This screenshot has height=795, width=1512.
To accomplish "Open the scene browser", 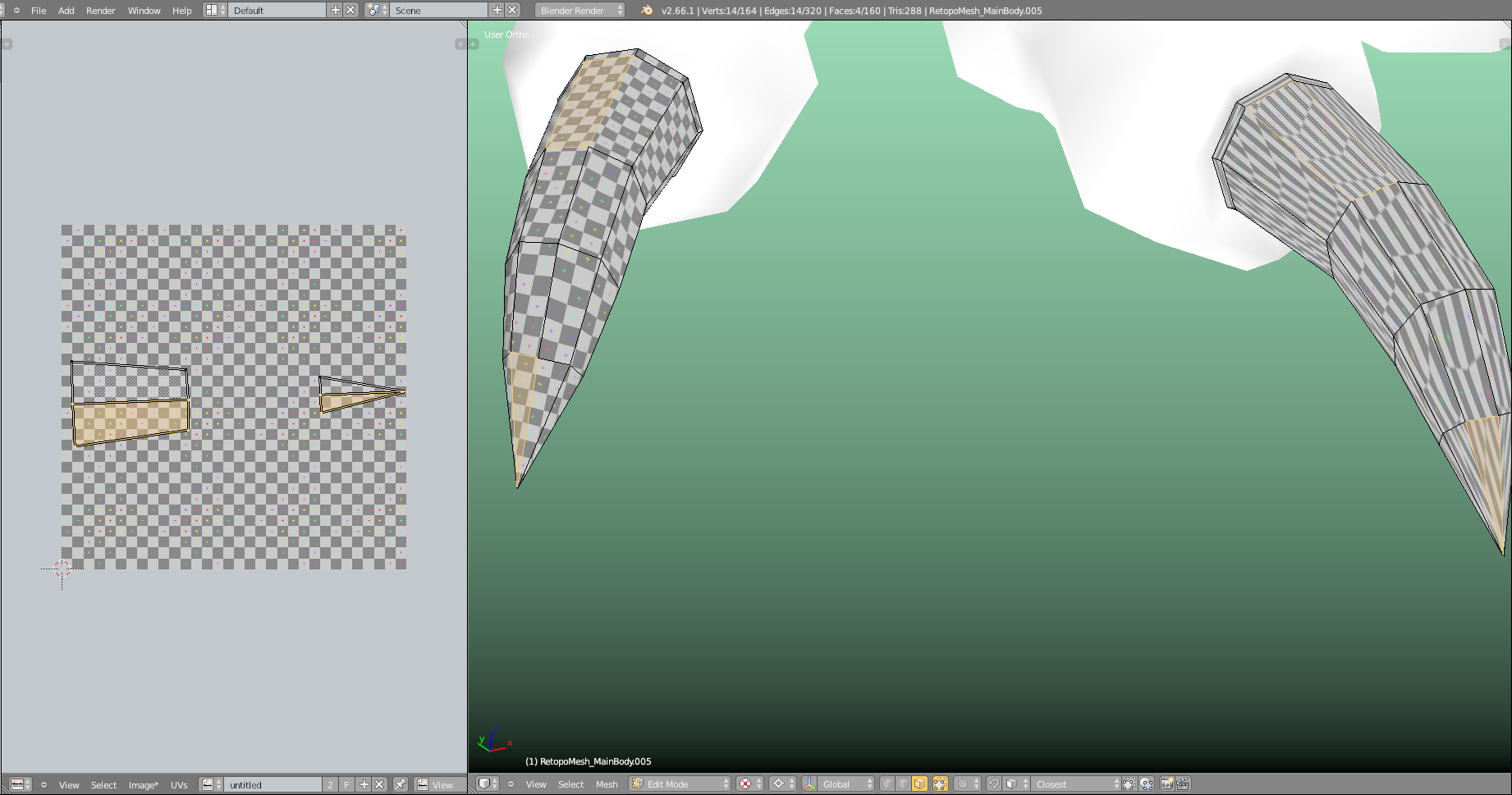I will pos(377,10).
